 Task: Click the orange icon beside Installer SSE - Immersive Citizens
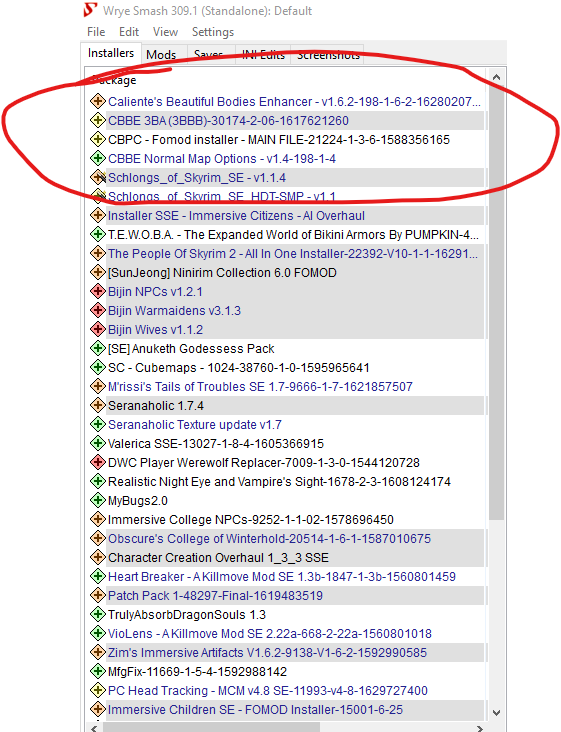(98, 216)
